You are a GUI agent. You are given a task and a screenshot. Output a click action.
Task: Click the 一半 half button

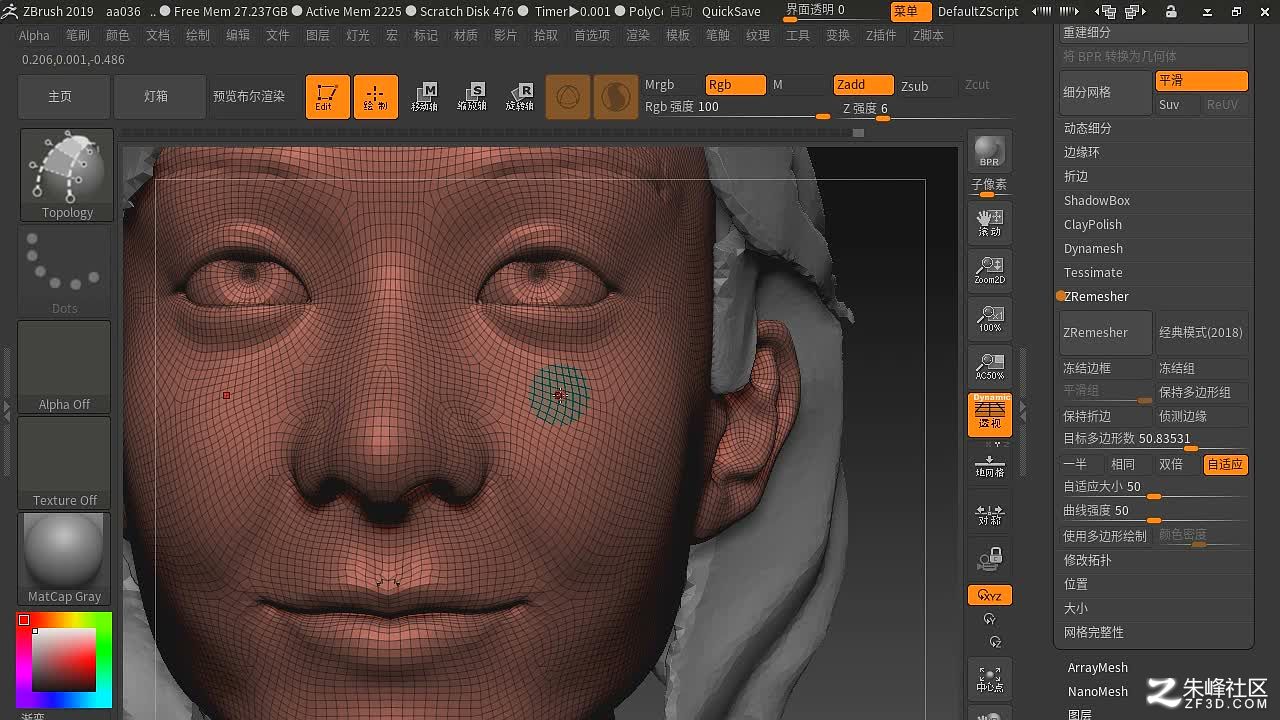(1082, 465)
